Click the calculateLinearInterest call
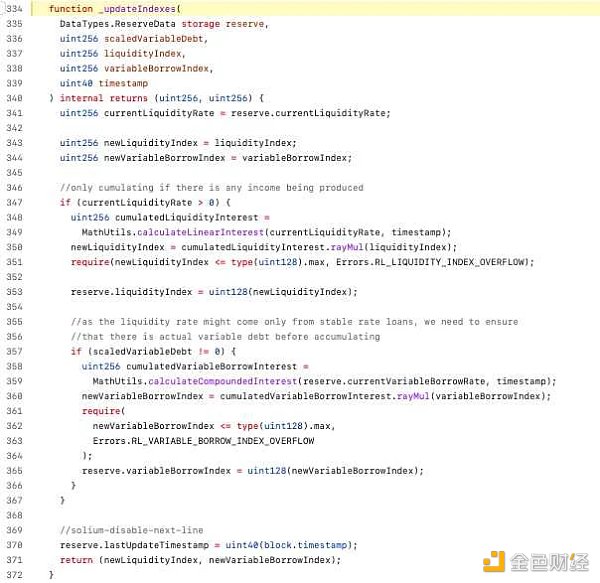 pos(200,232)
